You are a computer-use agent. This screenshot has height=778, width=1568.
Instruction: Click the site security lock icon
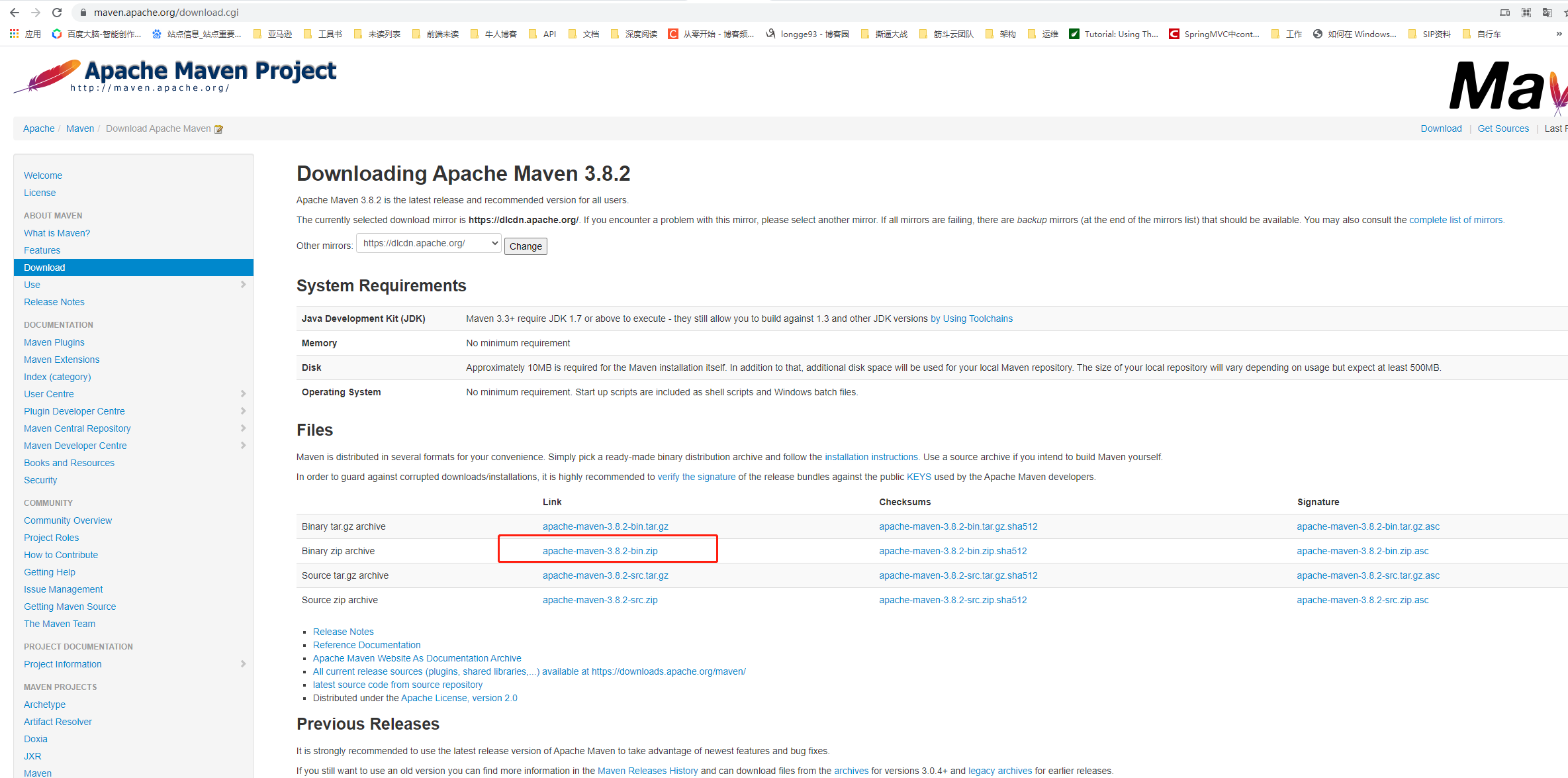point(83,12)
